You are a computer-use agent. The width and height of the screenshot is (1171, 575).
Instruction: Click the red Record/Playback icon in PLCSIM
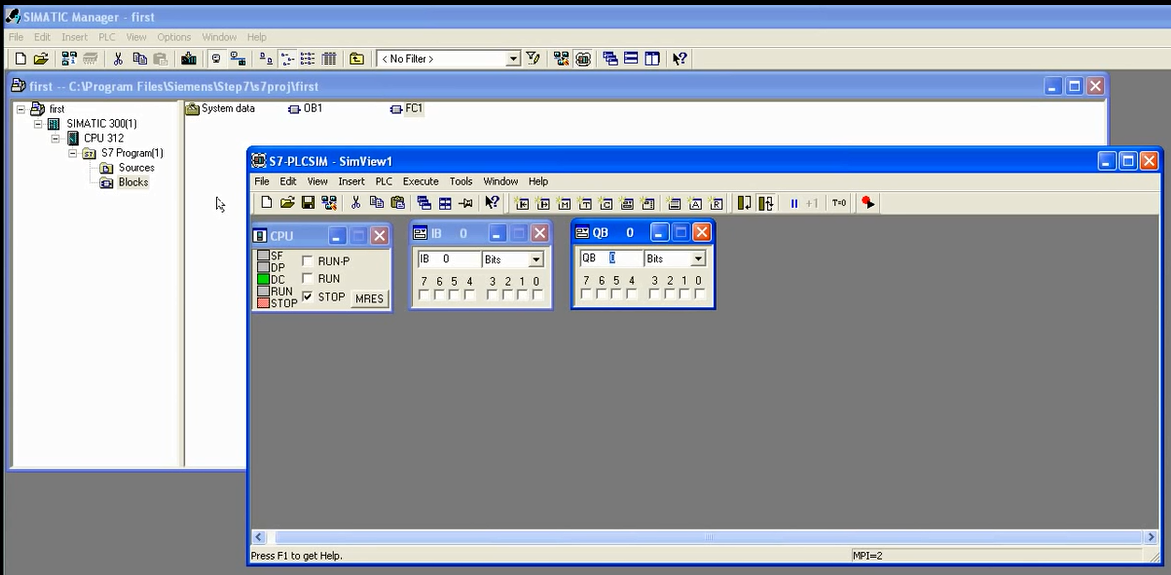[867, 202]
